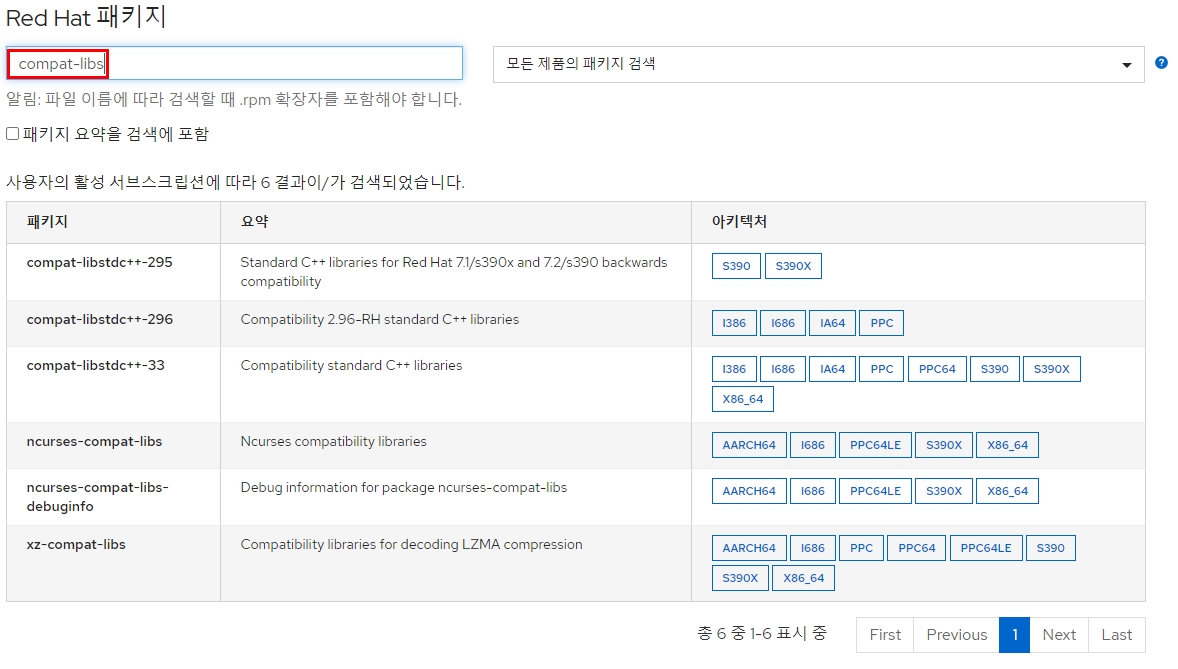Image resolution: width=1178 pixels, height=669 pixels.
Task: Open the ncurses-compat-libs-debuginfo package link
Action: (x=98, y=497)
